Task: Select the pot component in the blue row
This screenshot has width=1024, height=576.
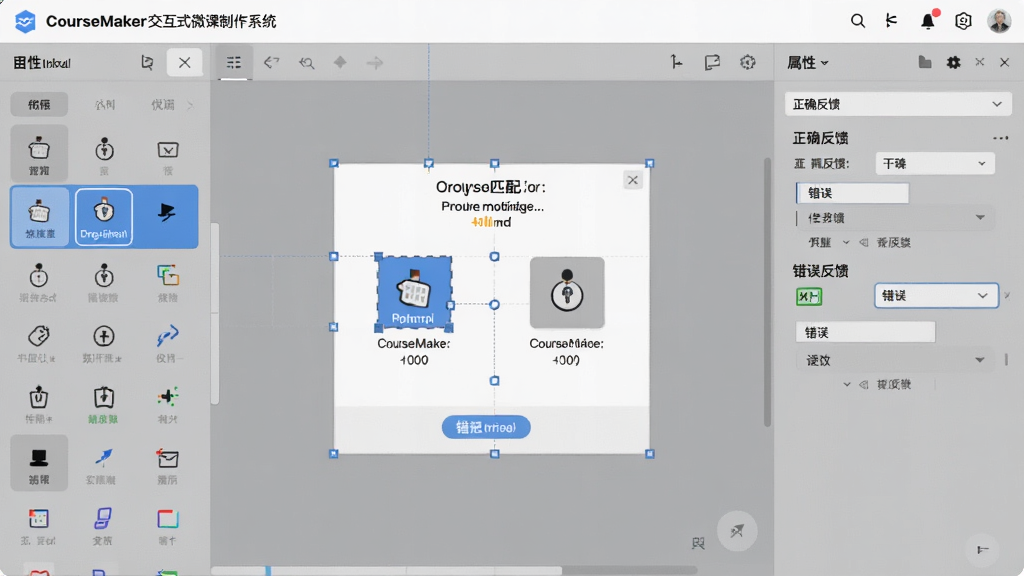Action: click(x=39, y=217)
